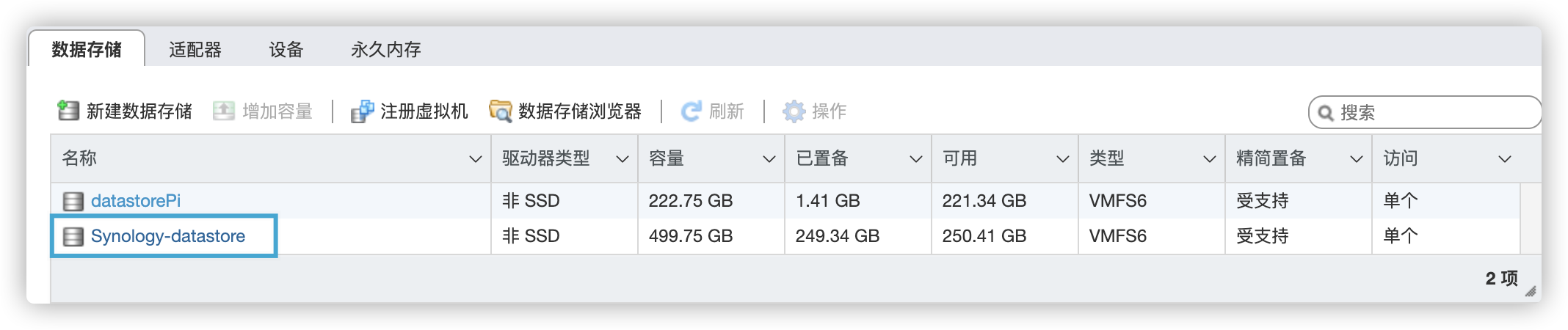Click the magnifier icon in search box
Viewport: 1568px width, 330px height.
click(x=1326, y=113)
